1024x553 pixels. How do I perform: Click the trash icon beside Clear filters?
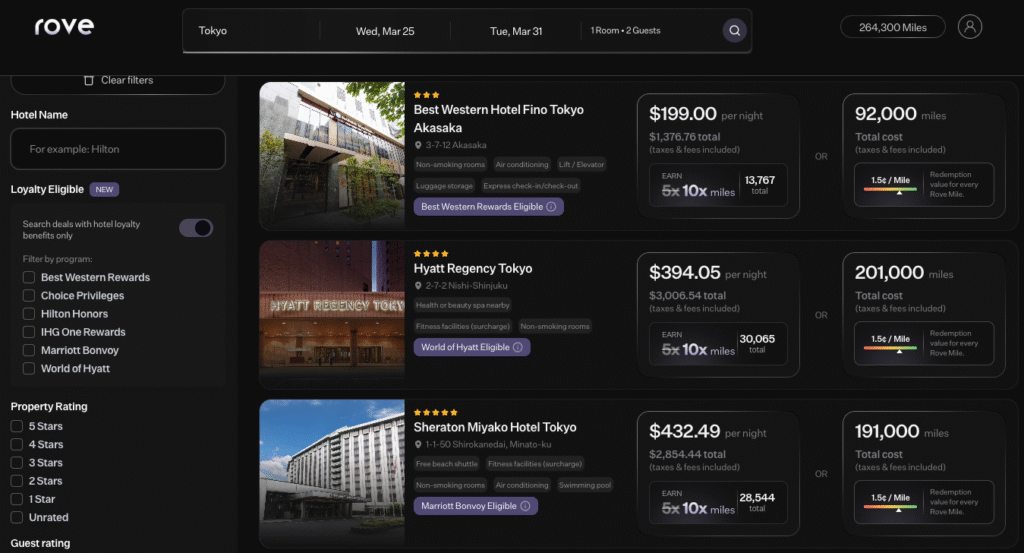(x=89, y=80)
